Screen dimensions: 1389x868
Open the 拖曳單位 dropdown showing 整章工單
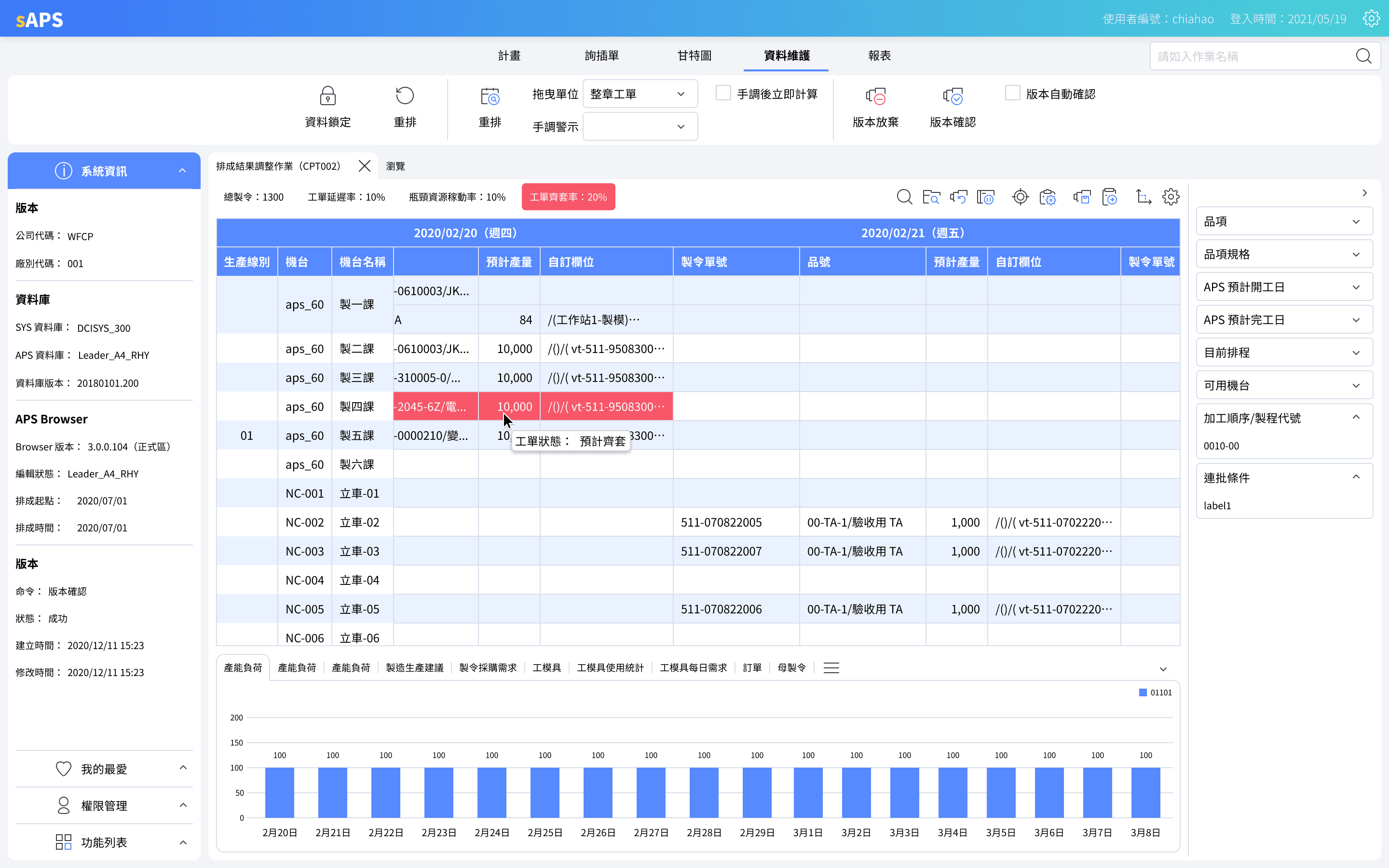click(x=640, y=94)
